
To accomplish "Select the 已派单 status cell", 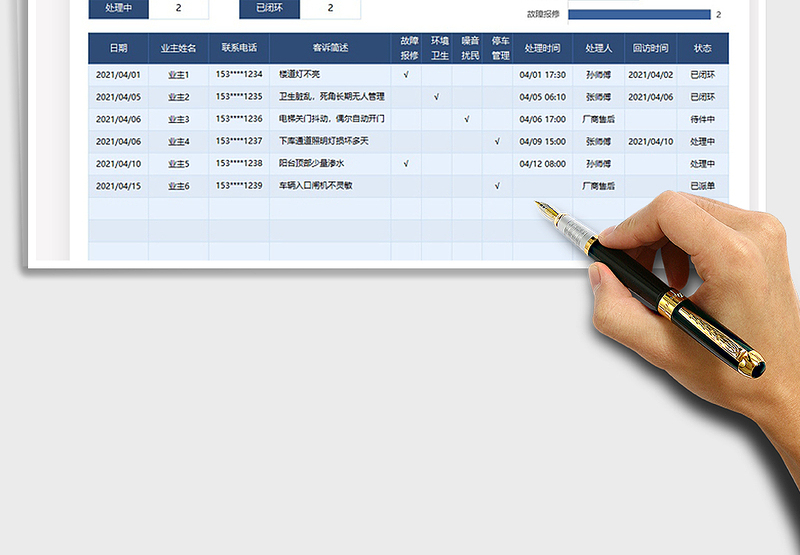I will pyautogui.click(x=702, y=185).
